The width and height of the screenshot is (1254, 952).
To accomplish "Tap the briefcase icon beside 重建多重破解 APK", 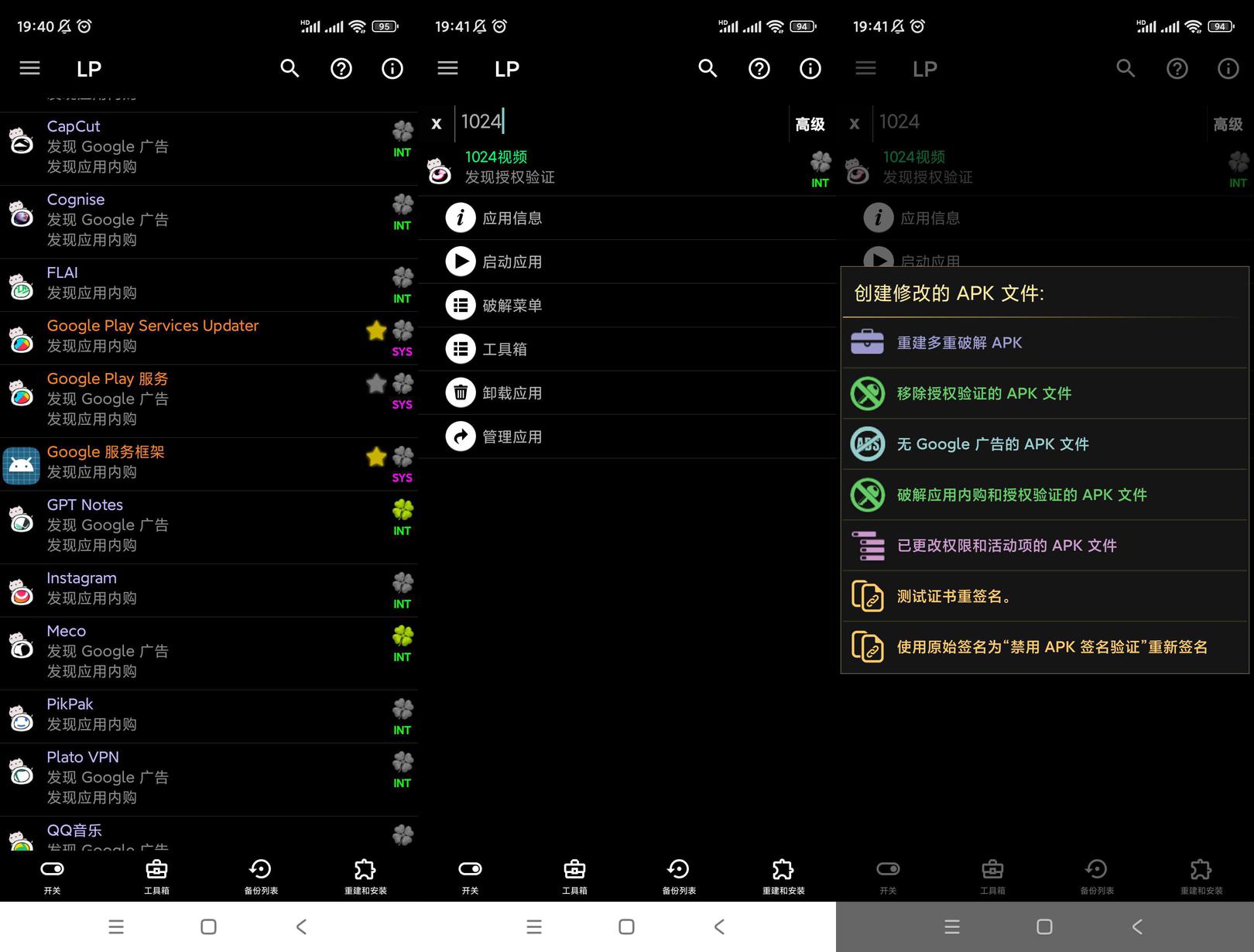I will (x=867, y=342).
